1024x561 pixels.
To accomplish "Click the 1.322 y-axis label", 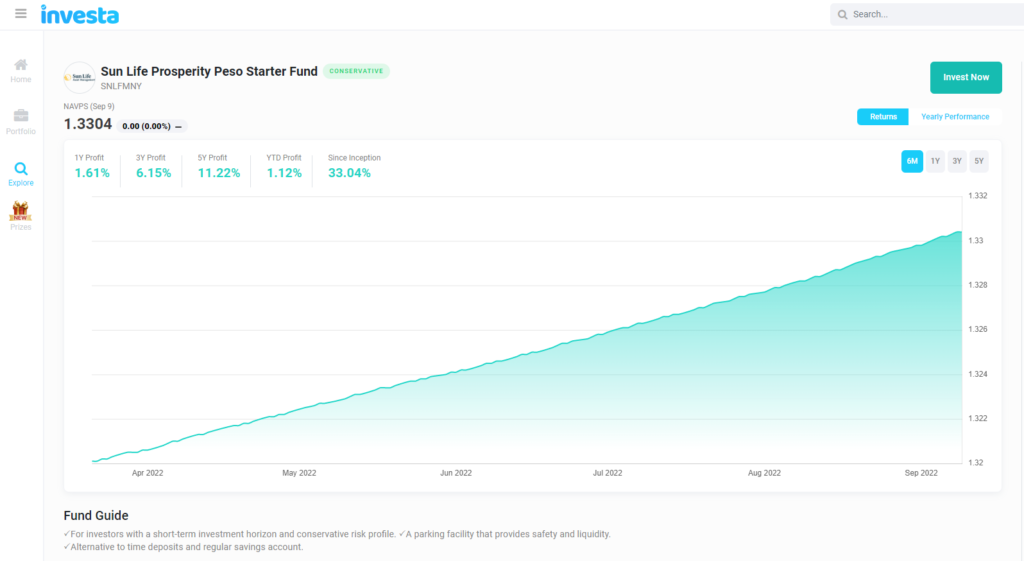I will [x=978, y=419].
